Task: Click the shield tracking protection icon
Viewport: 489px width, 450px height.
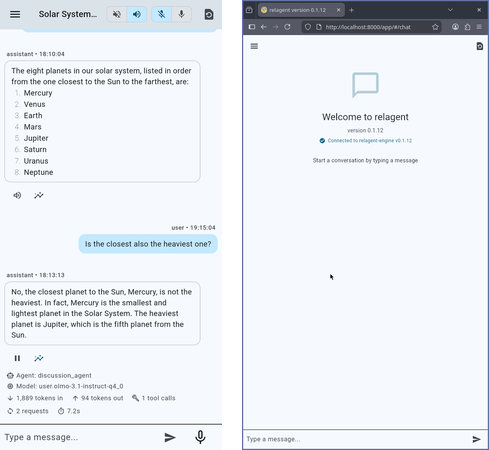Action: point(308,27)
